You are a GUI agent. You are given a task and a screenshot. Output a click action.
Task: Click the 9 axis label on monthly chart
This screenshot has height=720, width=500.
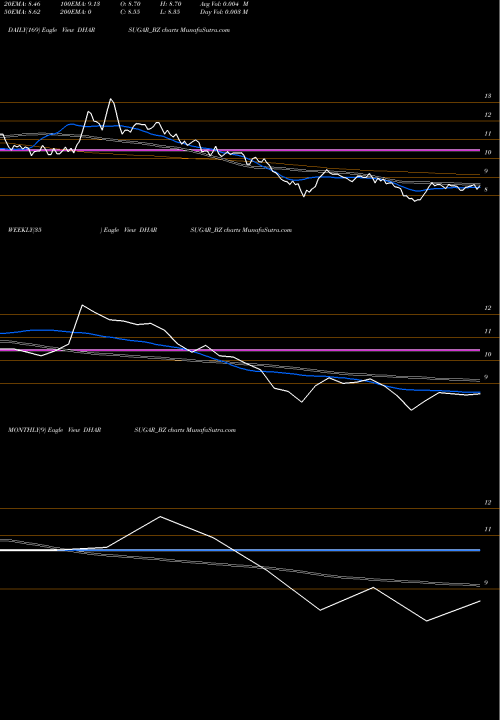[488, 583]
